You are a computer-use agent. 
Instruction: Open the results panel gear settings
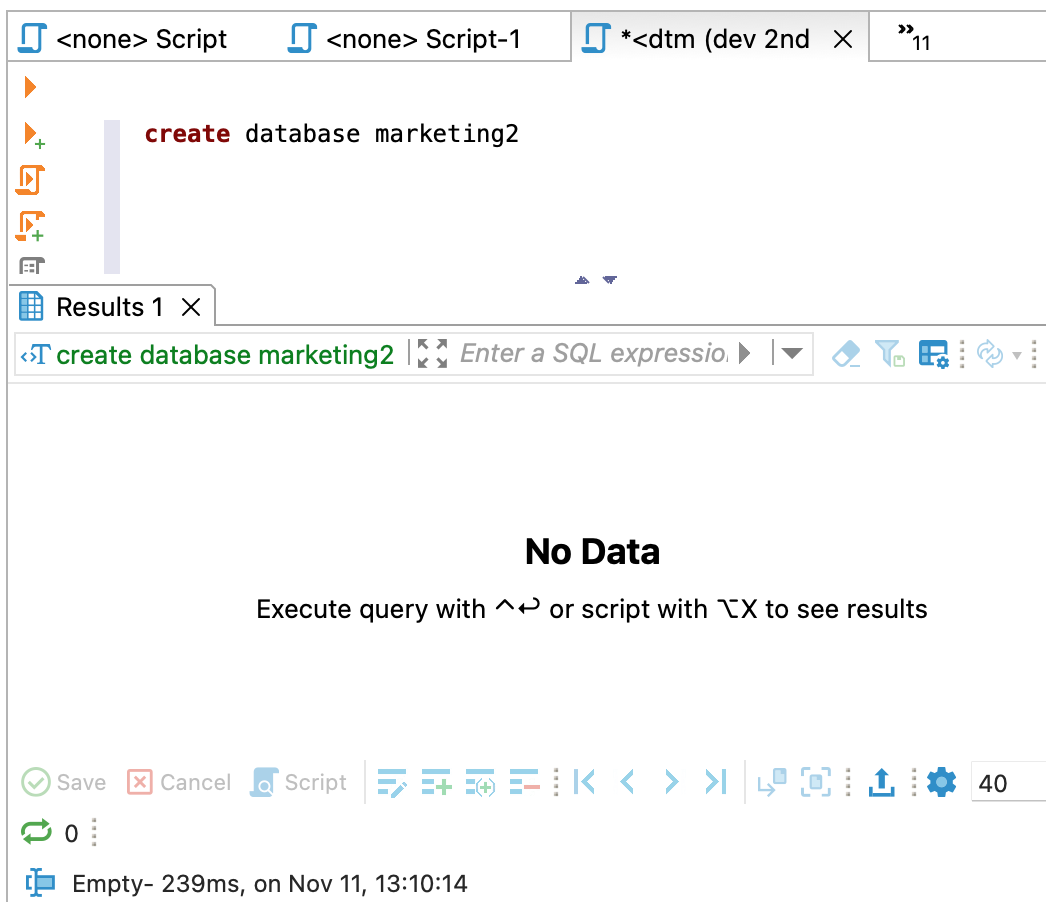(x=941, y=782)
